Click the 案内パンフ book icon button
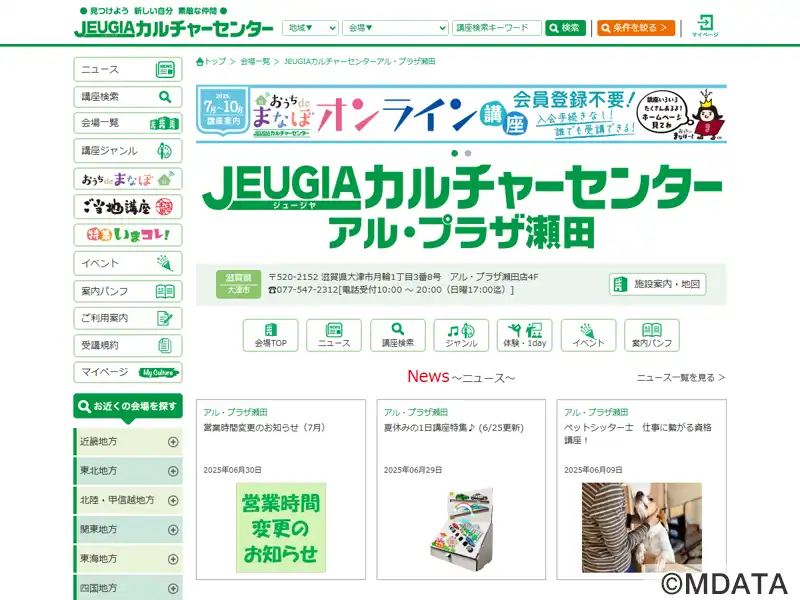The height and width of the screenshot is (600, 800). pos(652,335)
